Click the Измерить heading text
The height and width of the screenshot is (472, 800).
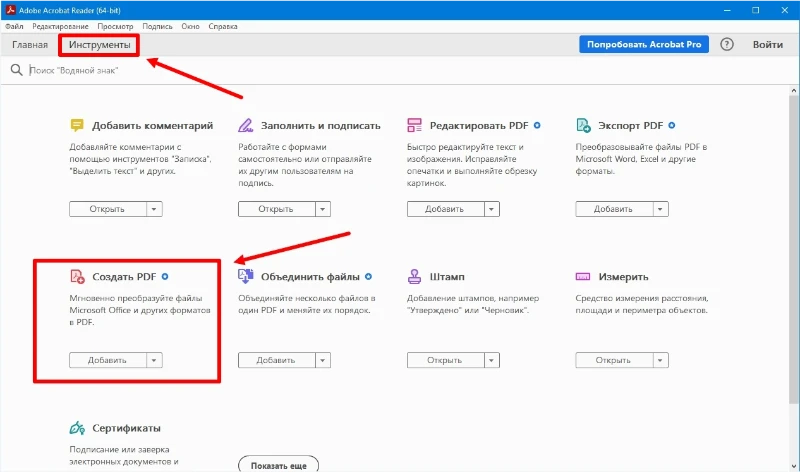click(623, 277)
